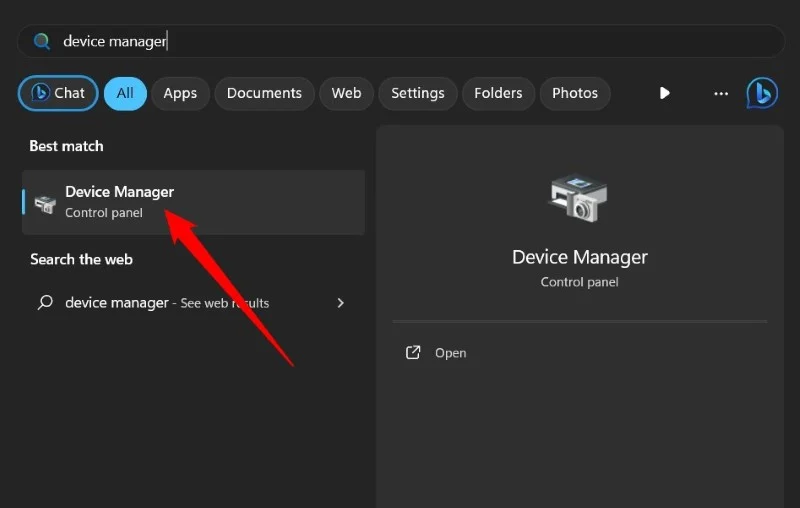Select the Photos filter tab

pos(575,93)
